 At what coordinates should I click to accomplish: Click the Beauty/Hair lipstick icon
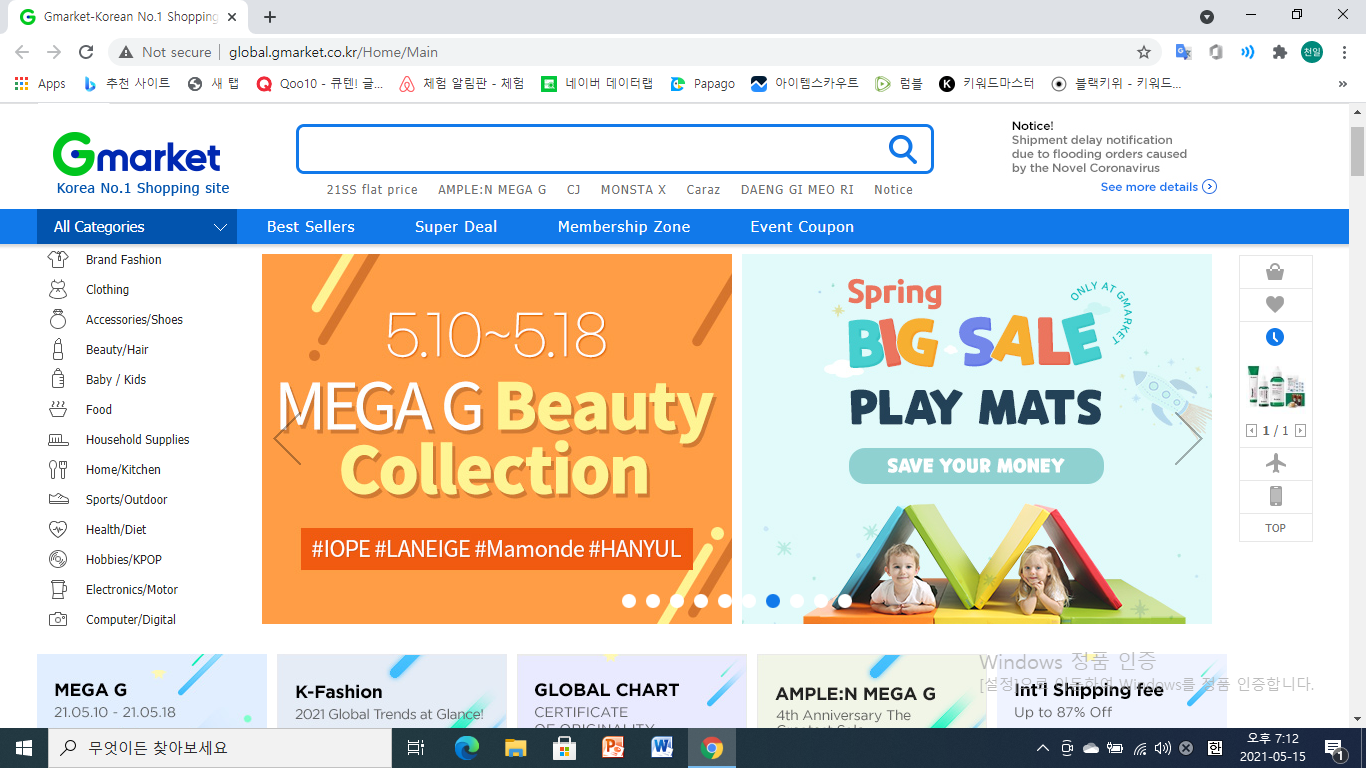click(x=58, y=350)
